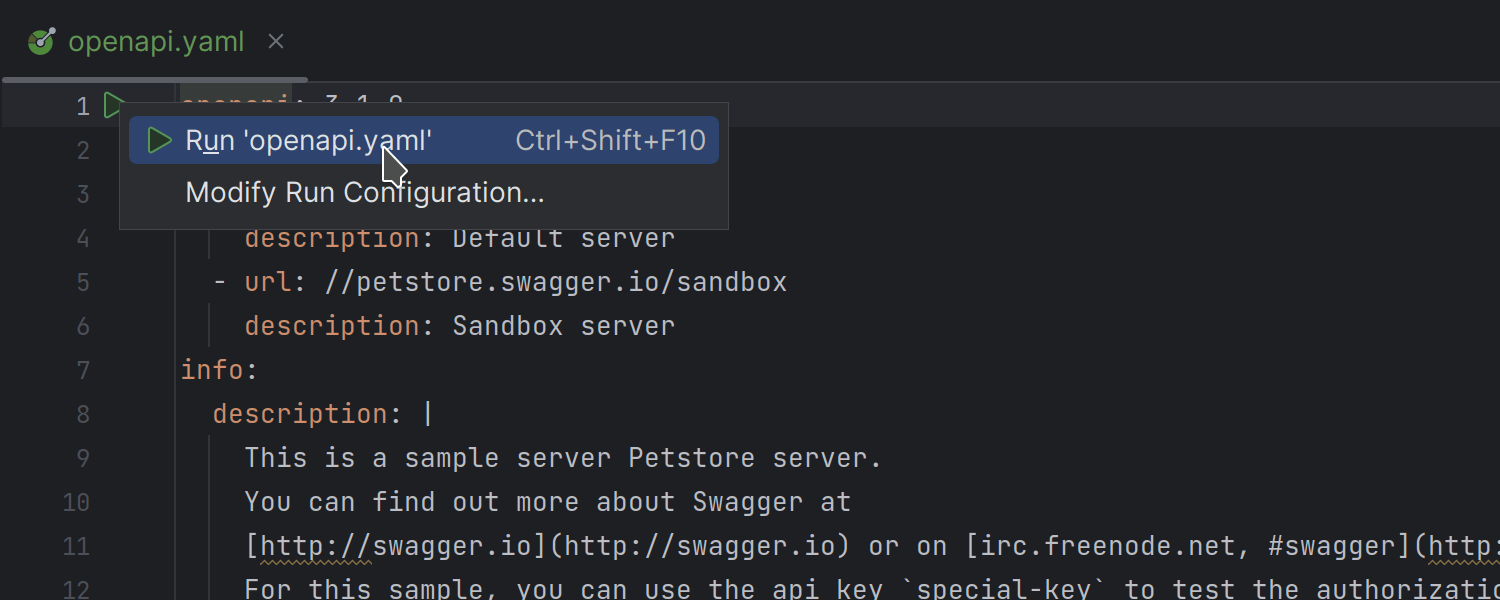Choose Modify Run Configuration... option
The height and width of the screenshot is (600, 1500).
tap(365, 192)
